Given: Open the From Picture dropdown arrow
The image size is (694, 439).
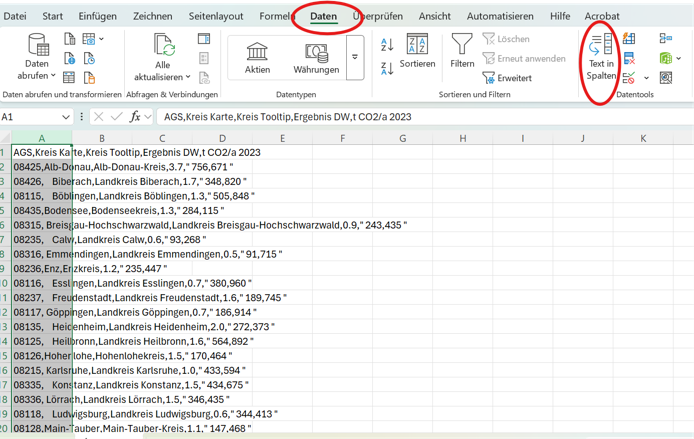Looking at the screenshot, I should click(101, 39).
